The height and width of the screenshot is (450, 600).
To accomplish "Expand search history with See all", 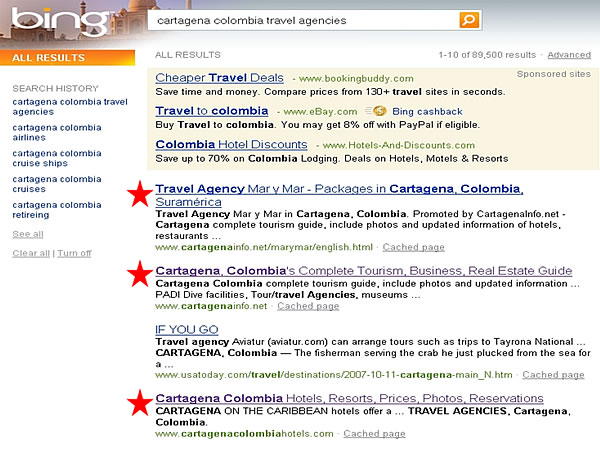I will click(x=27, y=233).
